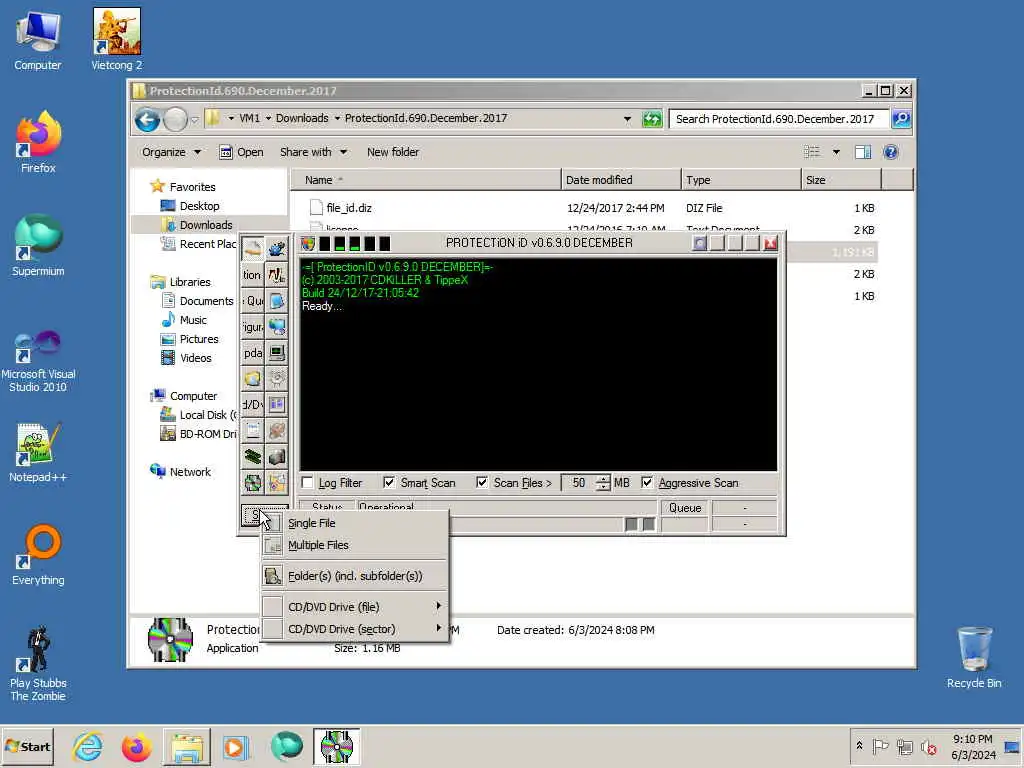Image resolution: width=1024 pixels, height=768 pixels.
Task: Select Network in navigation pane
Action: pos(190,472)
